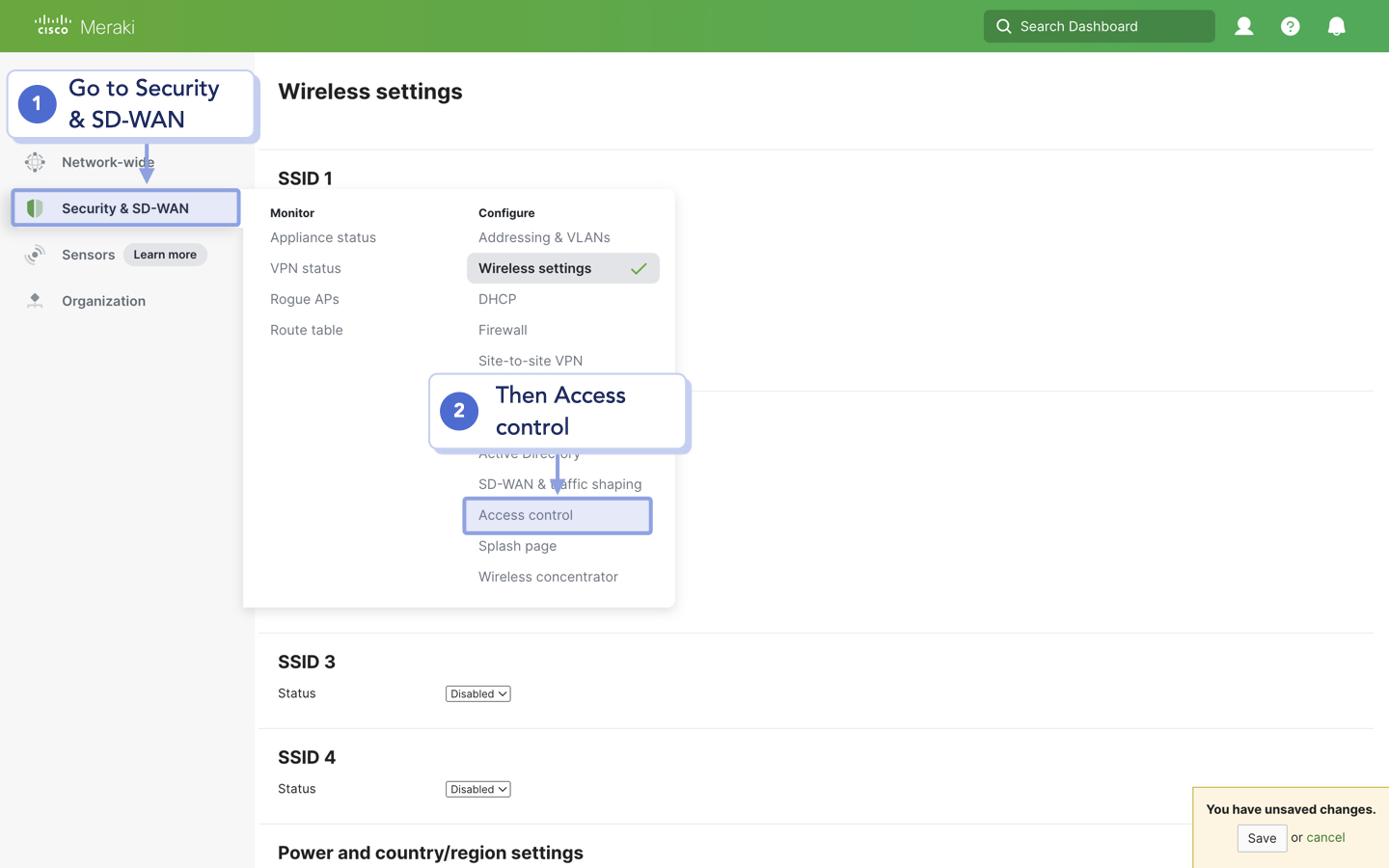Screen dimensions: 1389x868
Task: Open the SSID 4 status dropdown
Action: pyautogui.click(x=477, y=788)
